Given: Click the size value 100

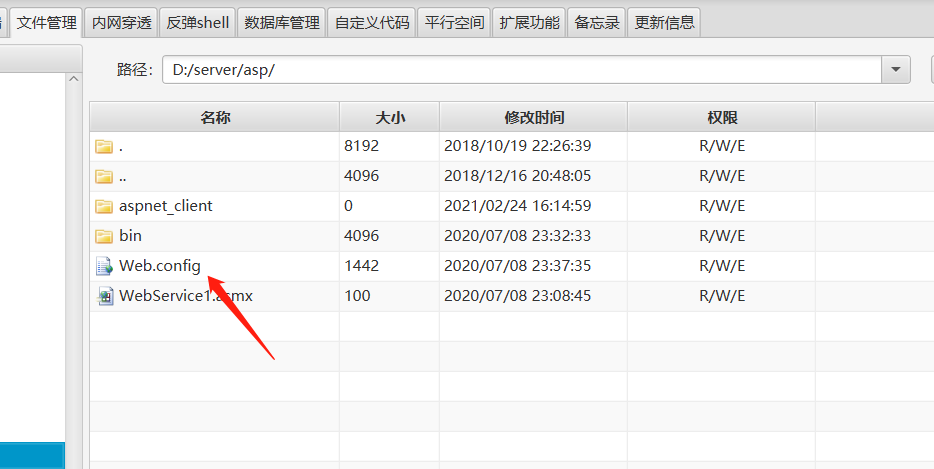Looking at the screenshot, I should click(357, 296).
